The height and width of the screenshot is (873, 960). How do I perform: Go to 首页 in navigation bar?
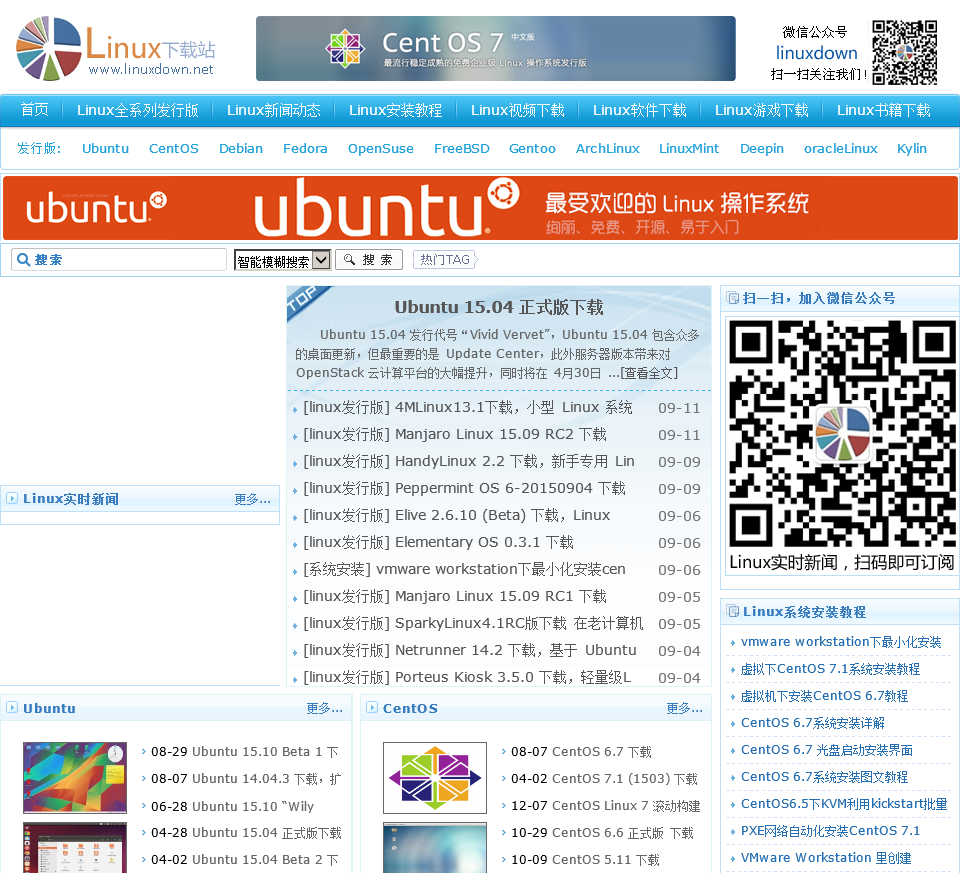[34, 110]
